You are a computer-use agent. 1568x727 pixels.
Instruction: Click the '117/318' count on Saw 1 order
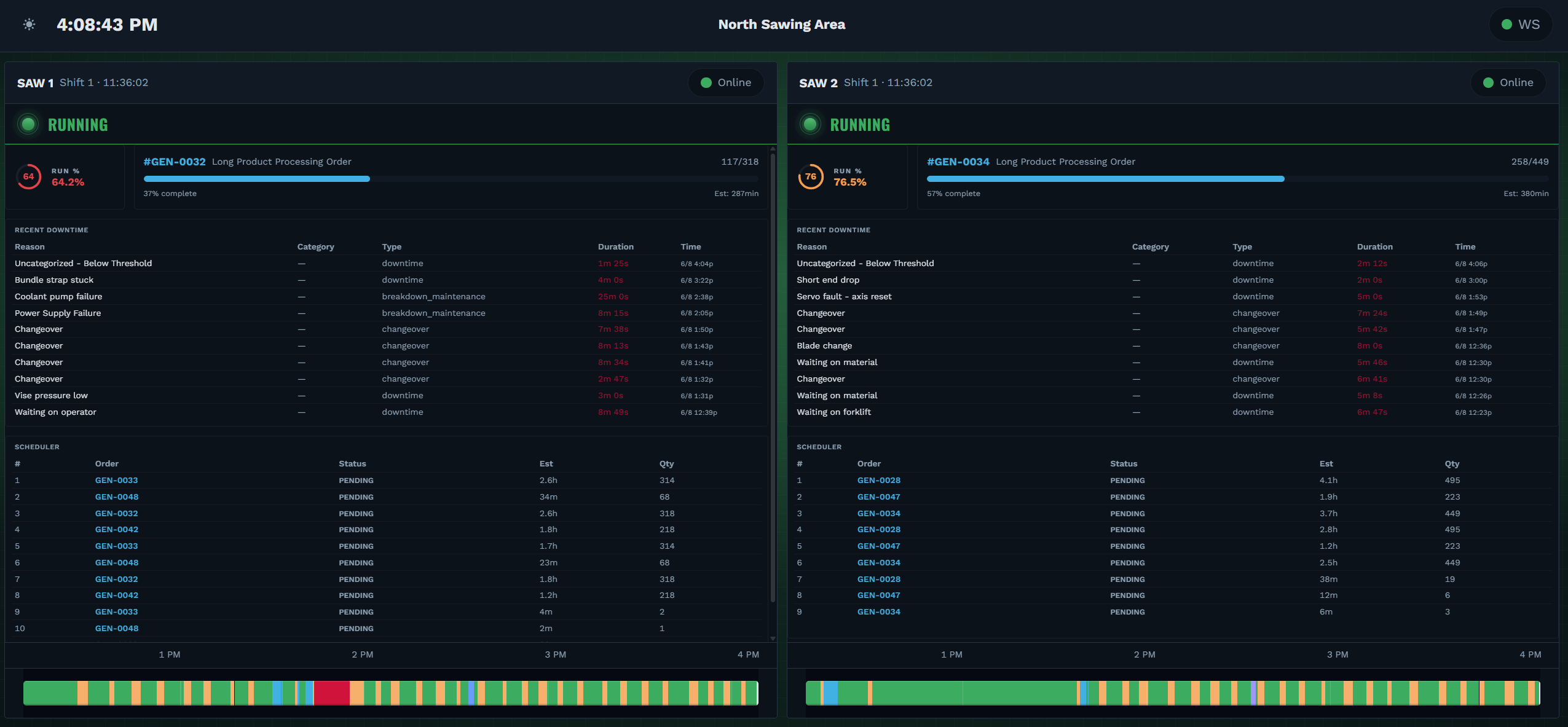[x=740, y=162]
